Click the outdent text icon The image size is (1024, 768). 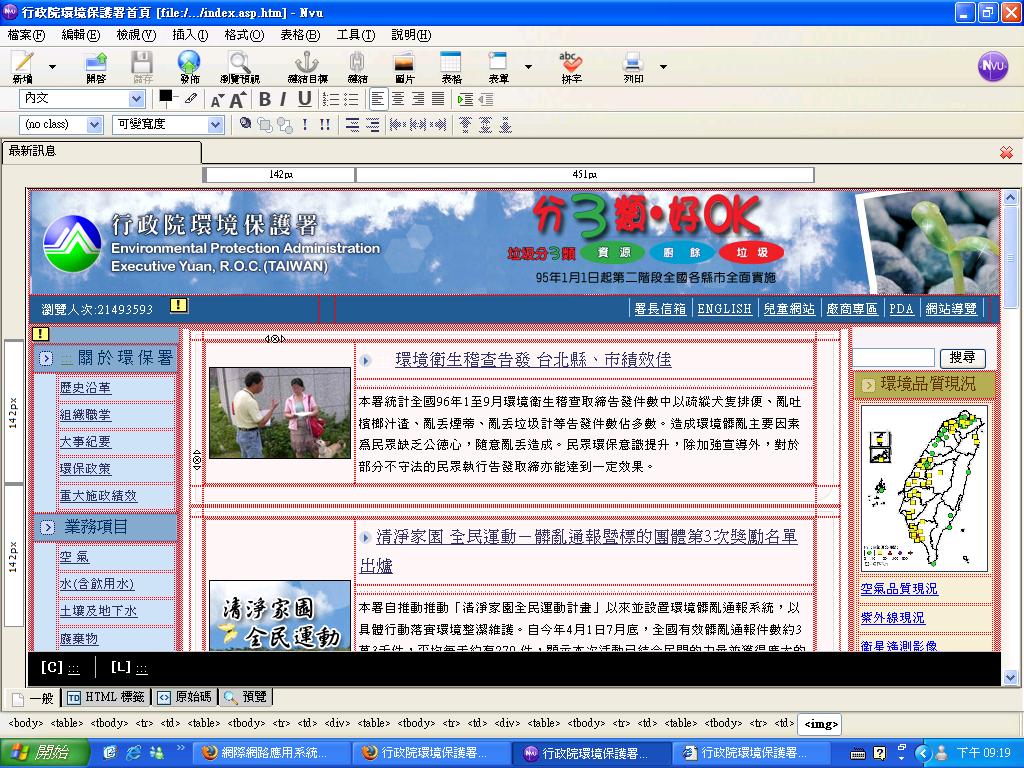[x=486, y=99]
